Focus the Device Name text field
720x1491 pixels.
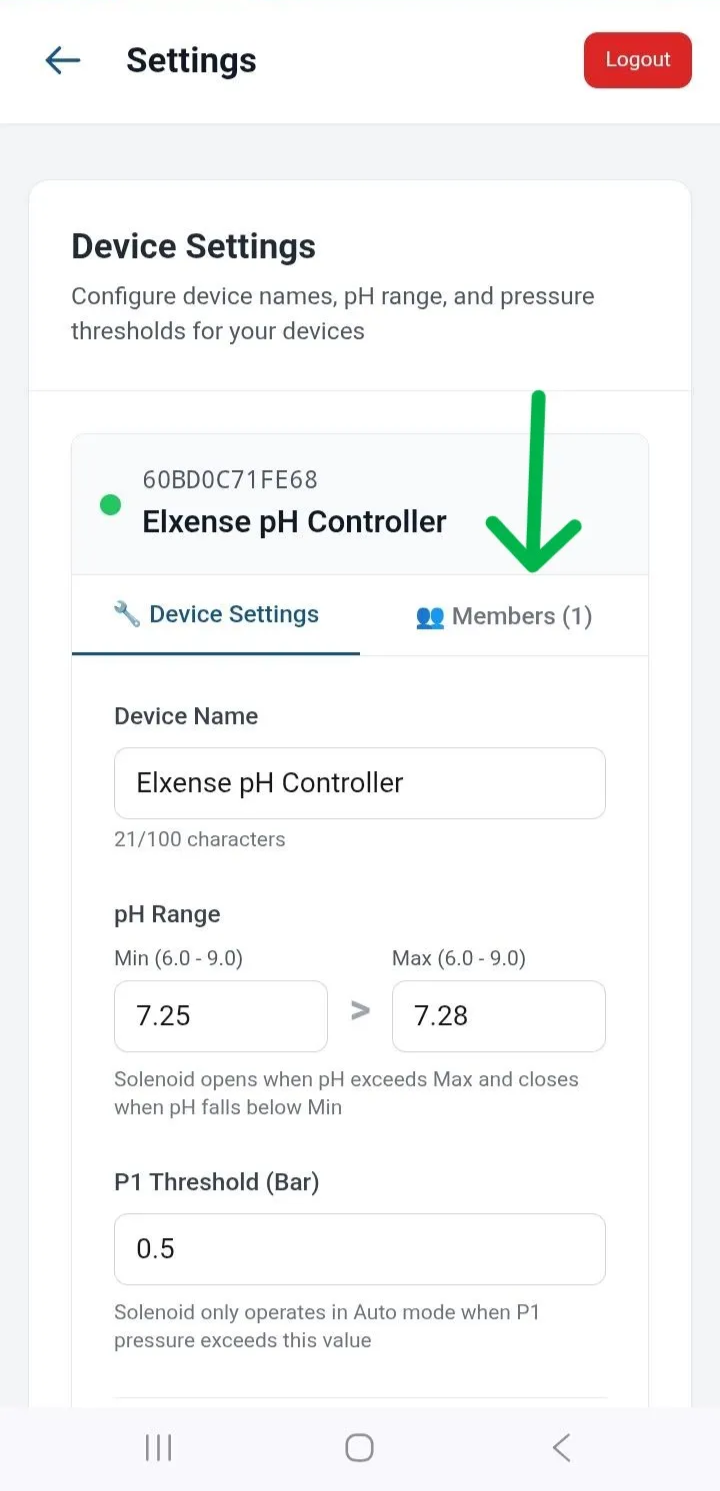pos(360,783)
